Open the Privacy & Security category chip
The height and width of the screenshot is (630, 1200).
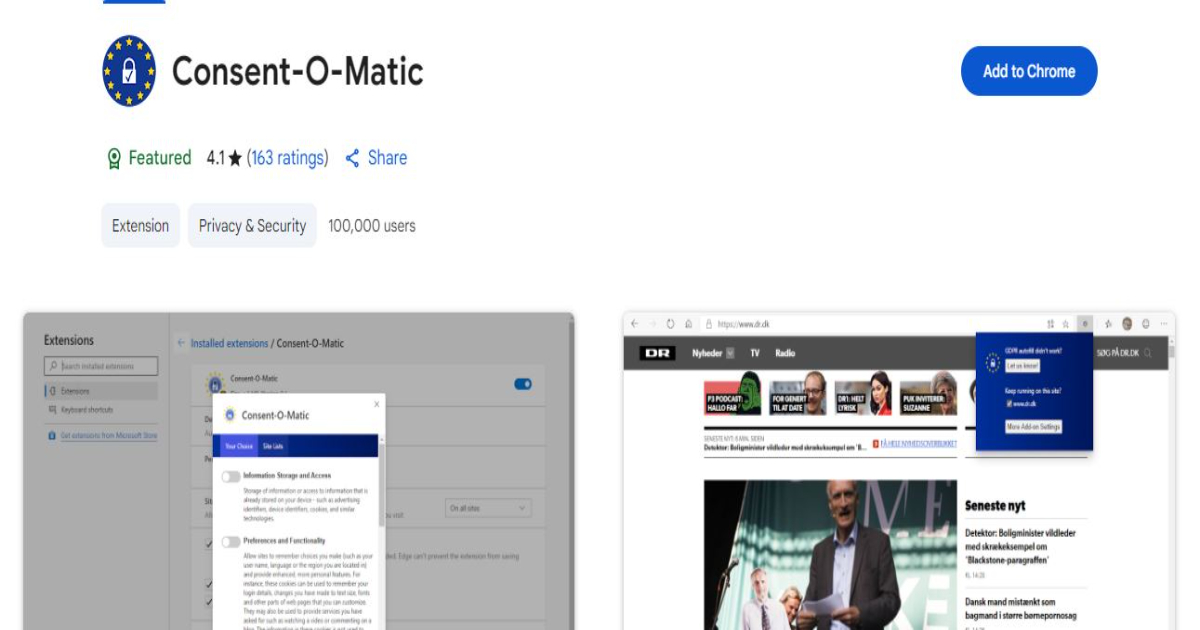pos(252,226)
